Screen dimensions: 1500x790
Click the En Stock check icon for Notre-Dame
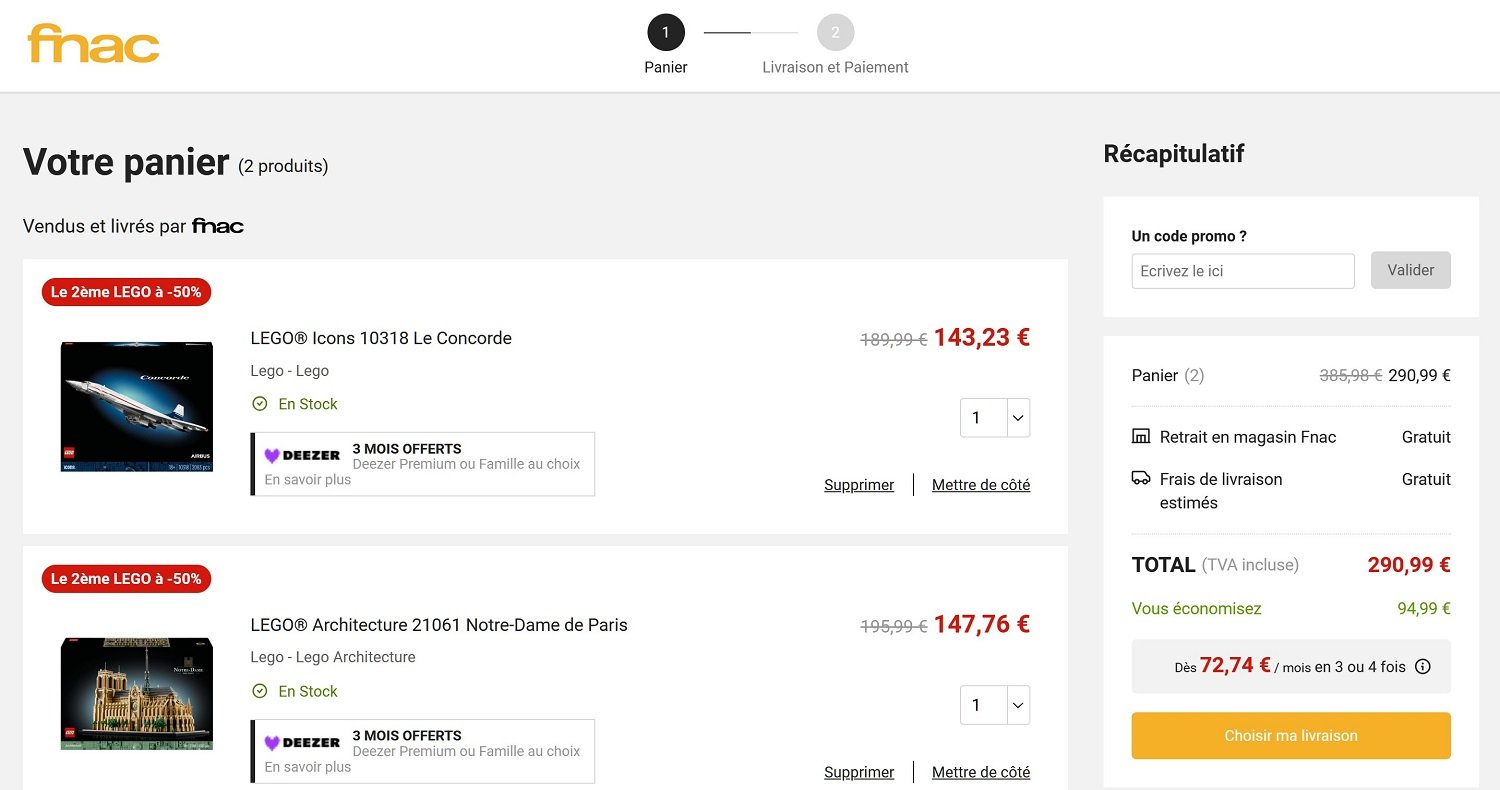tap(260, 691)
